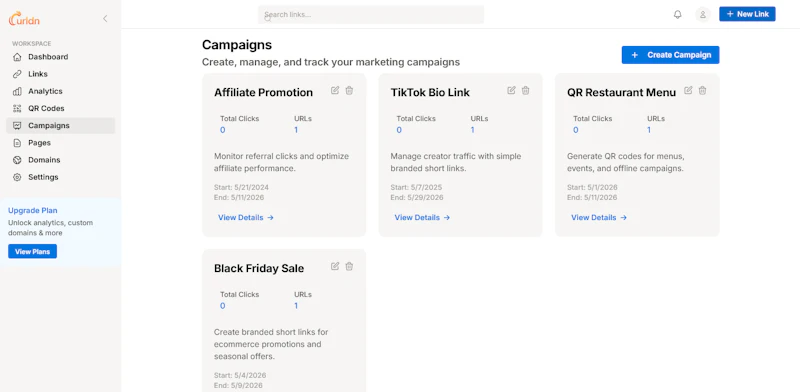Delete the Affiliate Promotion campaign
Viewport: 800px width, 392px height.
349,90
